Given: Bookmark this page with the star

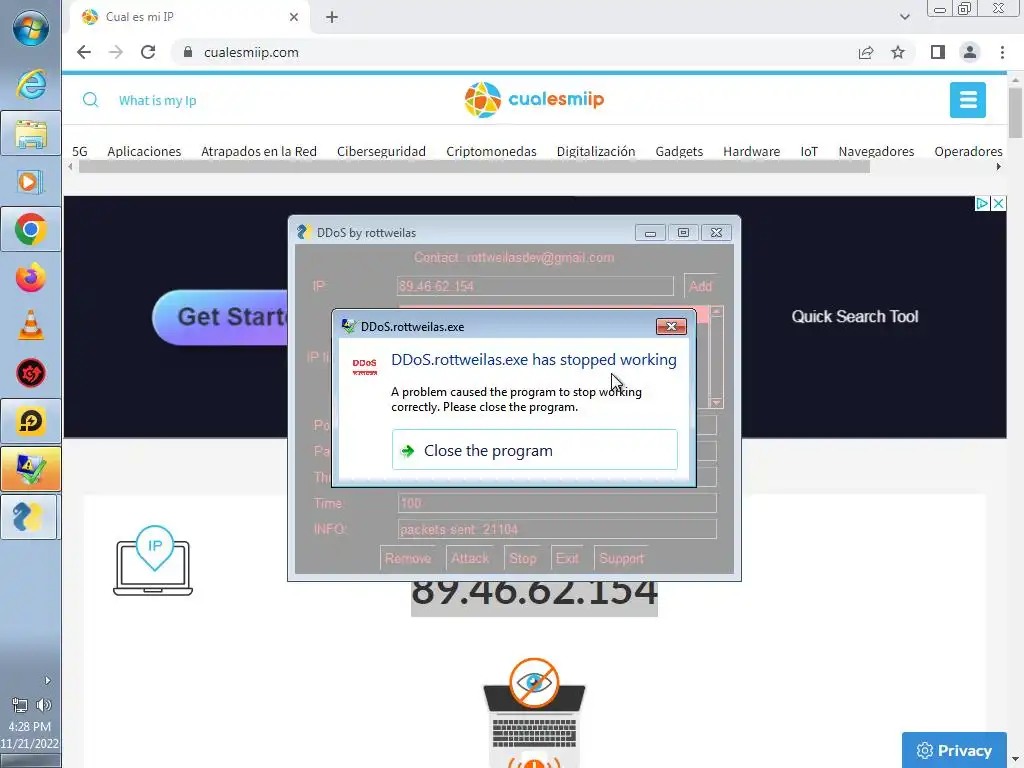Looking at the screenshot, I should click(898, 52).
